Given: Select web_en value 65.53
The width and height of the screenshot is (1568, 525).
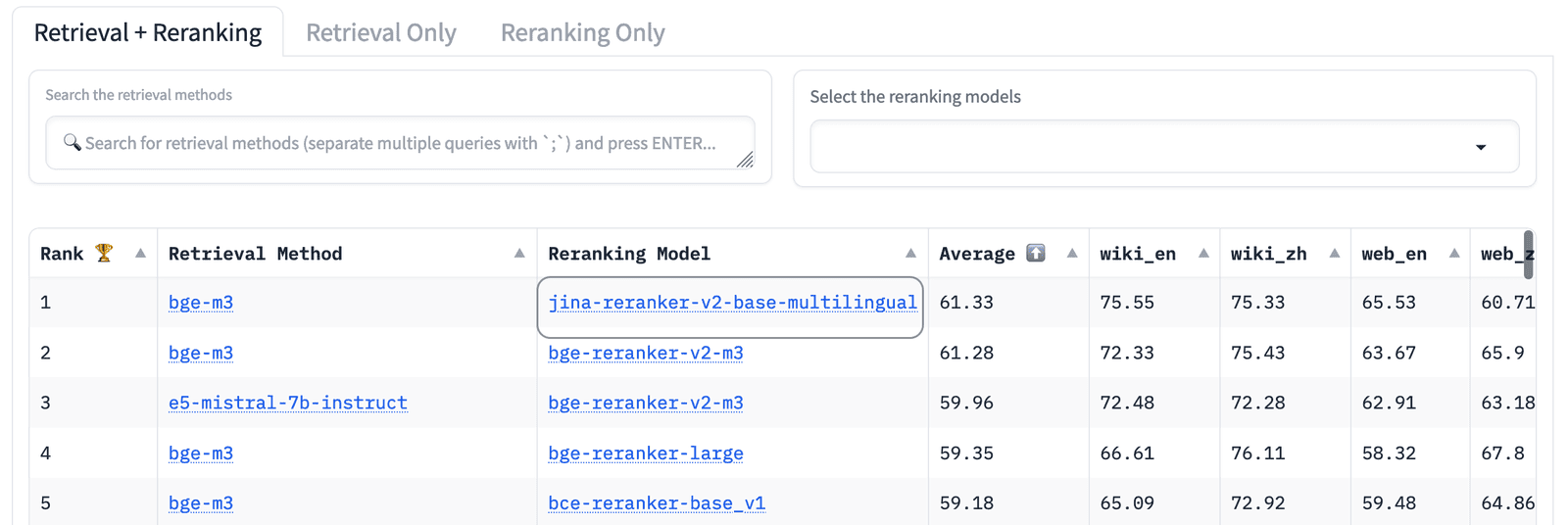Looking at the screenshot, I should pyautogui.click(x=1389, y=303).
